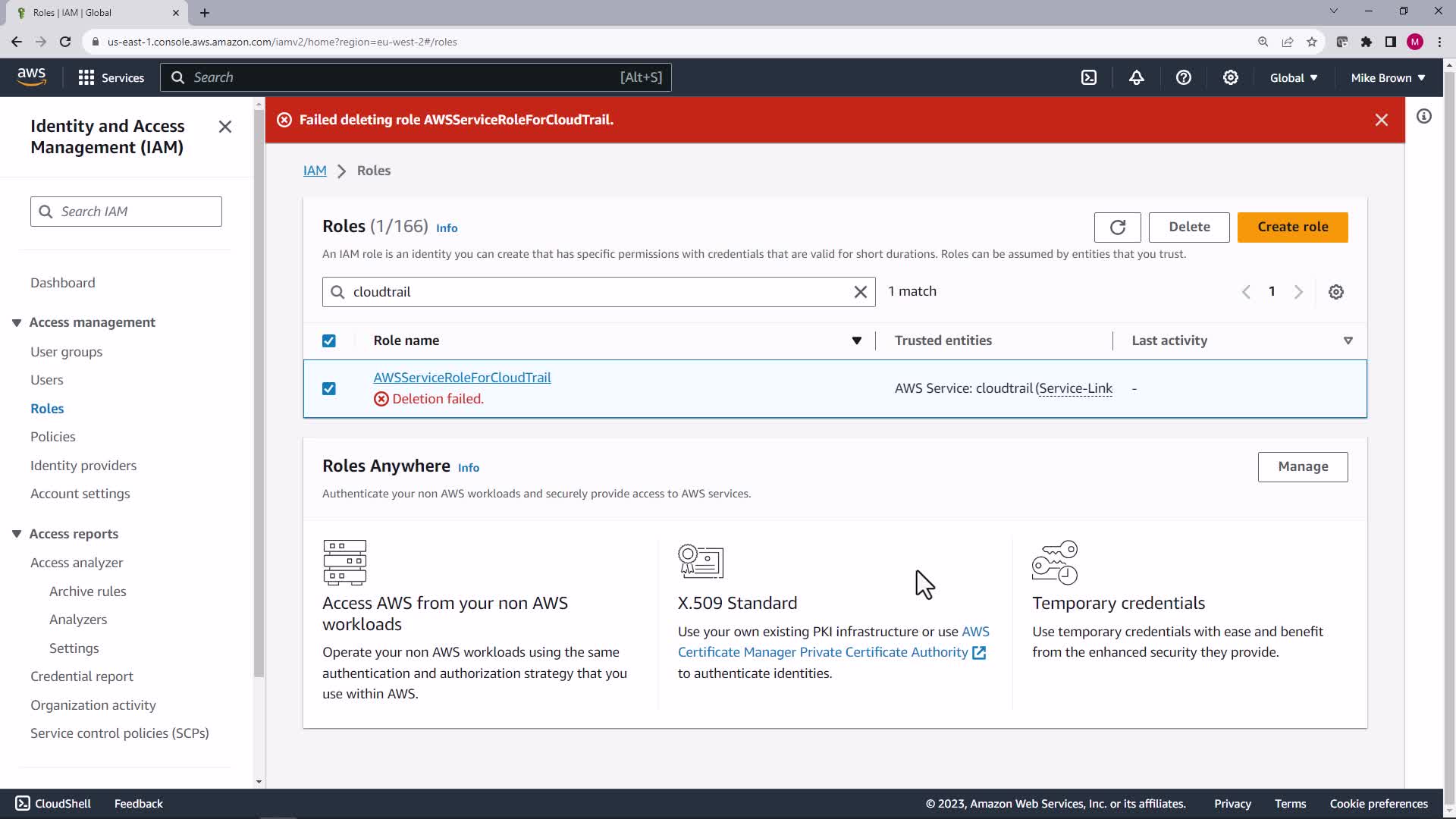Open table preferences gear icon
Image resolution: width=1456 pixels, height=819 pixels.
pyautogui.click(x=1335, y=292)
